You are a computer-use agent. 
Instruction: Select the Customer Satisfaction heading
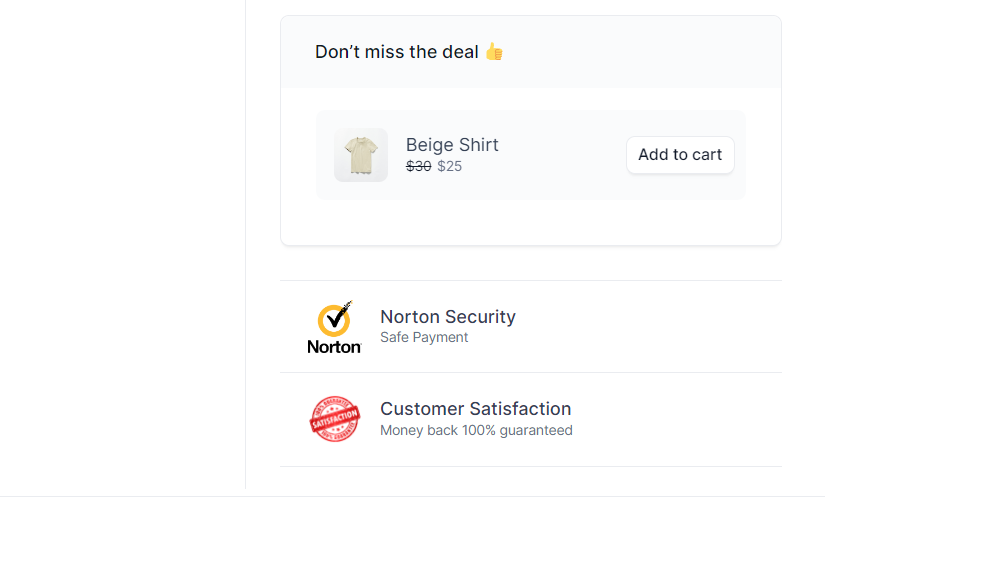(476, 409)
